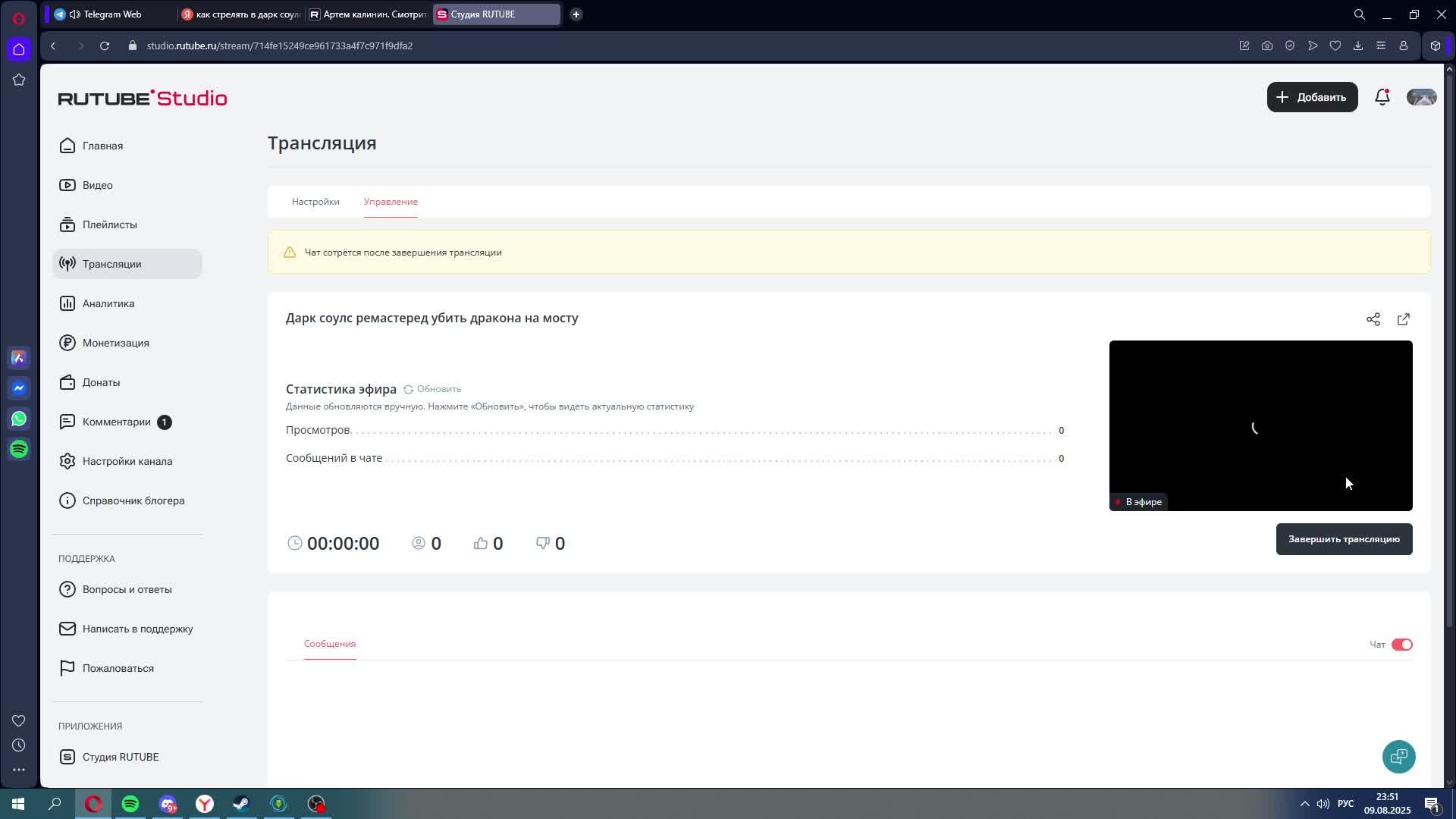The height and width of the screenshot is (819, 1456).
Task: Open Аналитика in the left menu
Action: 108,303
